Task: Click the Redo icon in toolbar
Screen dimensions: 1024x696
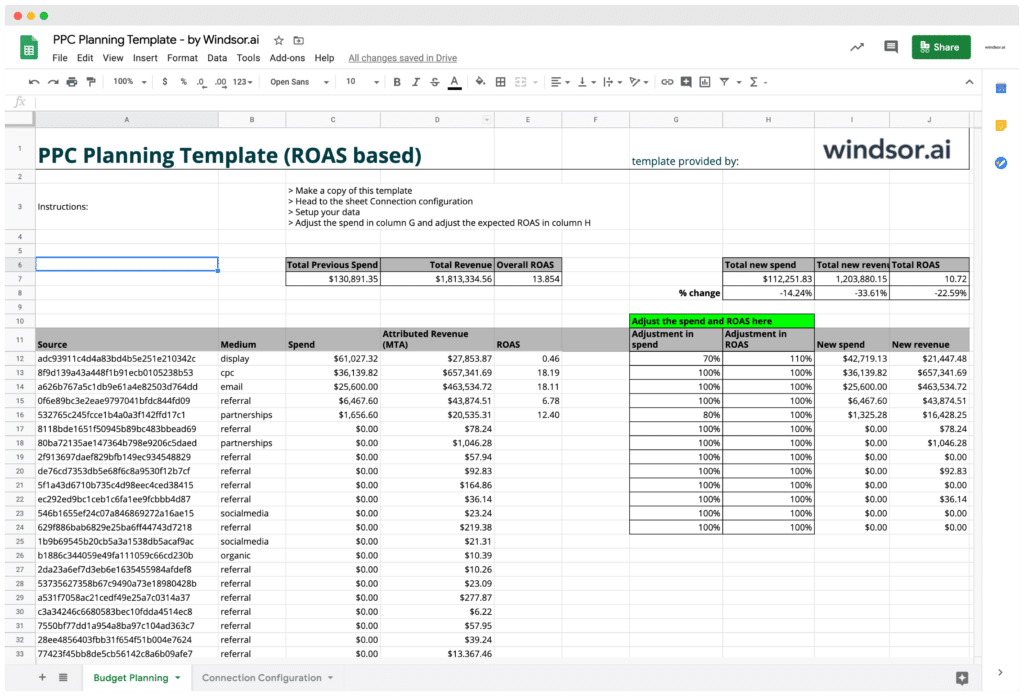Action: 53,82
